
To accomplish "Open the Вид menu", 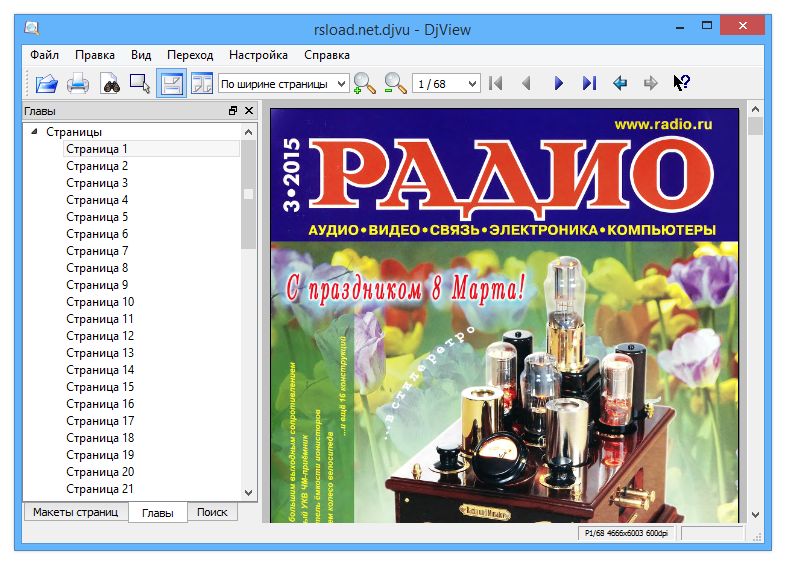I will [141, 55].
